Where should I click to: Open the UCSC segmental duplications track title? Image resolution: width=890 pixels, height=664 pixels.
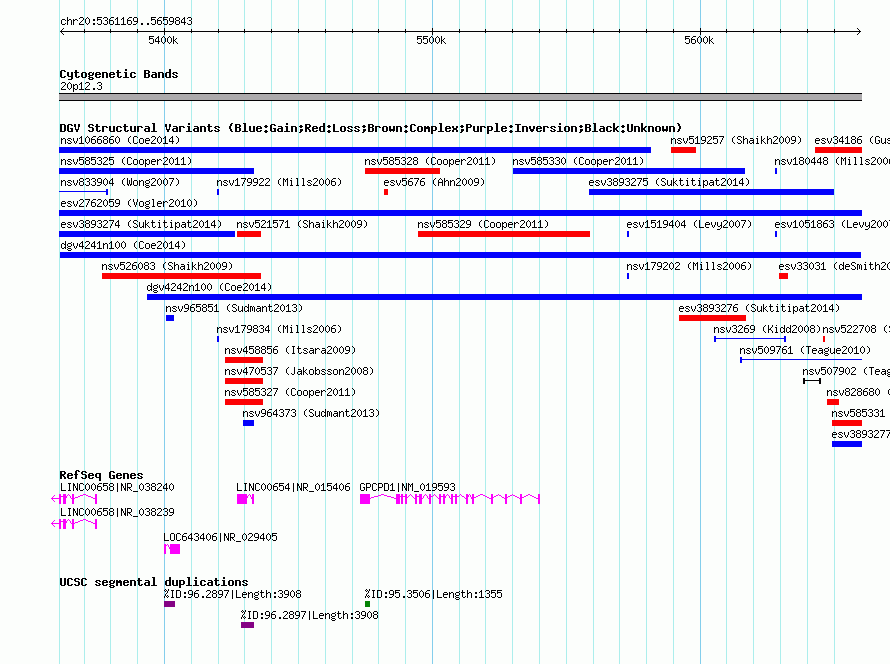[x=154, y=582]
